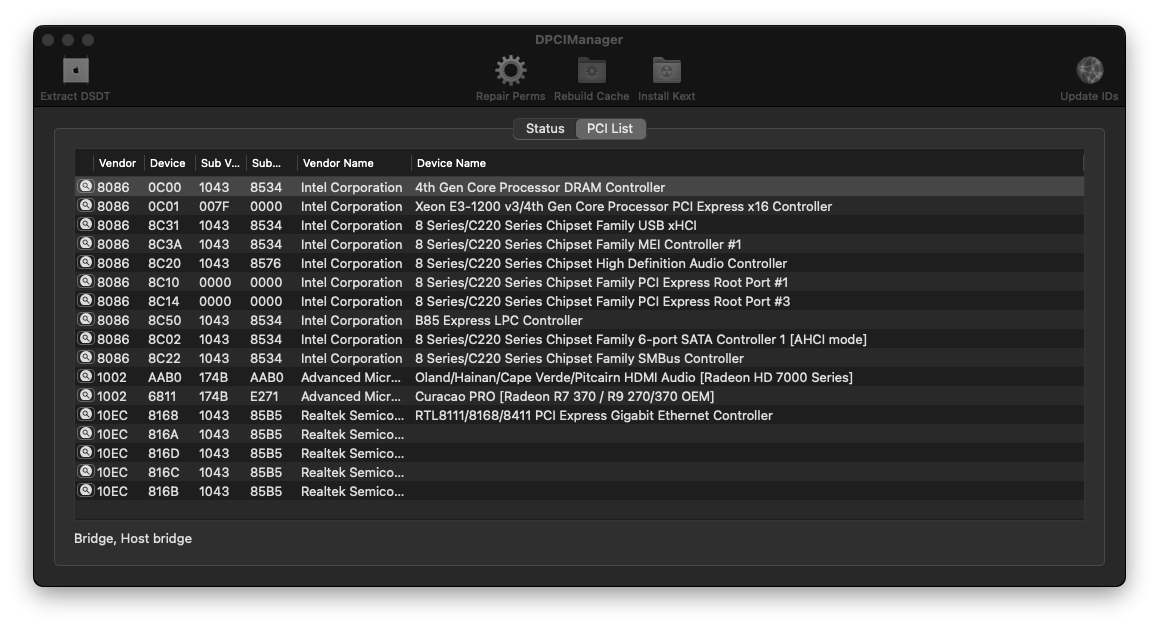Select the B85 Express LPC Controller row
This screenshot has height=628, width=1159.
coord(580,320)
